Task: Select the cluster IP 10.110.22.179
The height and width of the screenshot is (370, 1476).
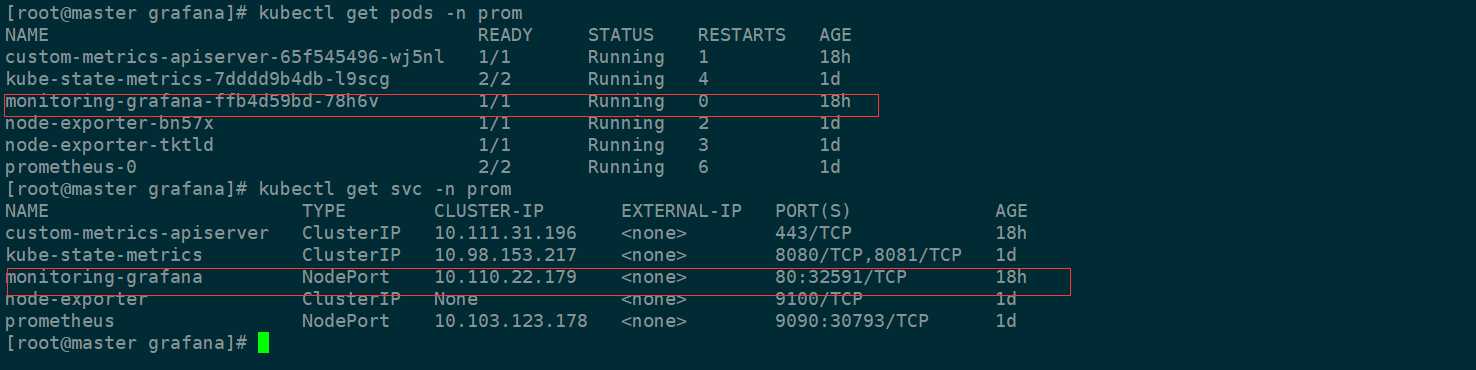Action: (505, 277)
